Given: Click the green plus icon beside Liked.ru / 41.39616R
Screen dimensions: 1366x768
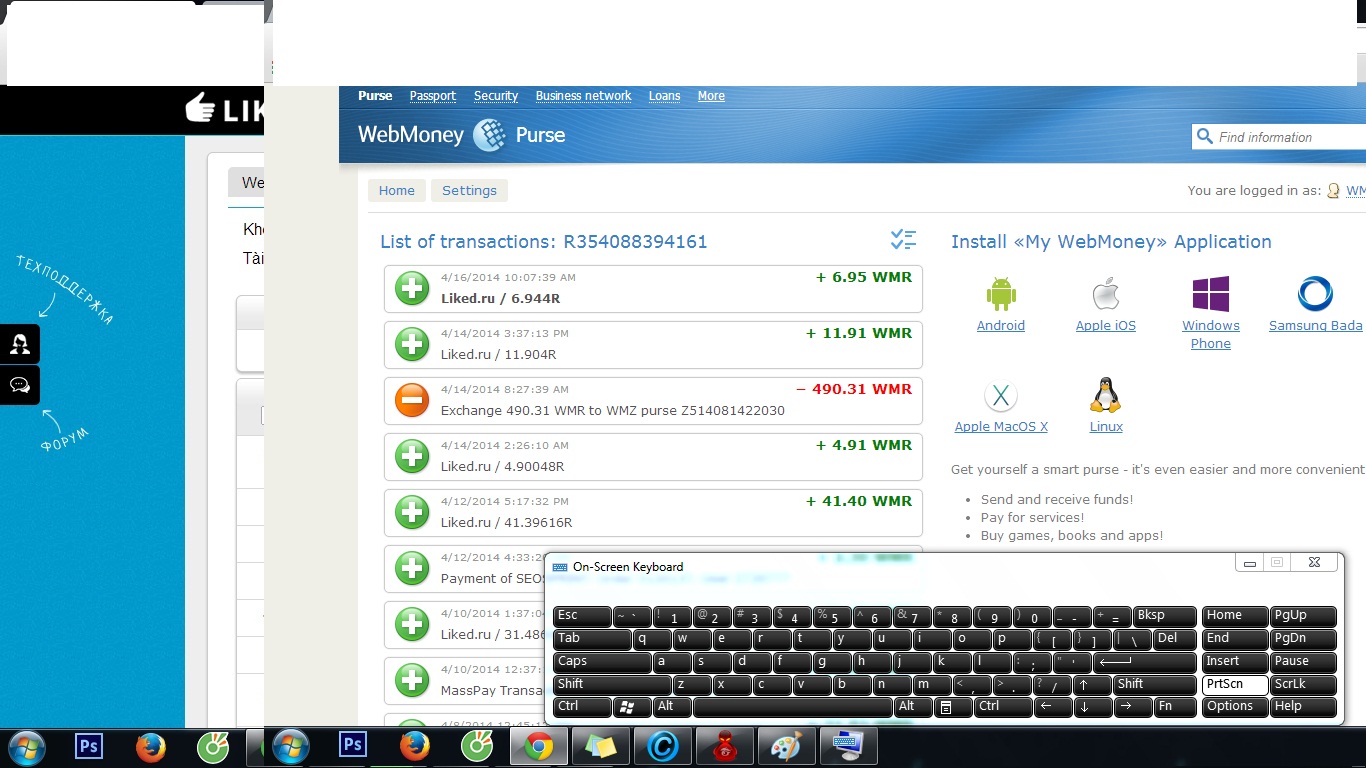Looking at the screenshot, I should click(x=412, y=512).
